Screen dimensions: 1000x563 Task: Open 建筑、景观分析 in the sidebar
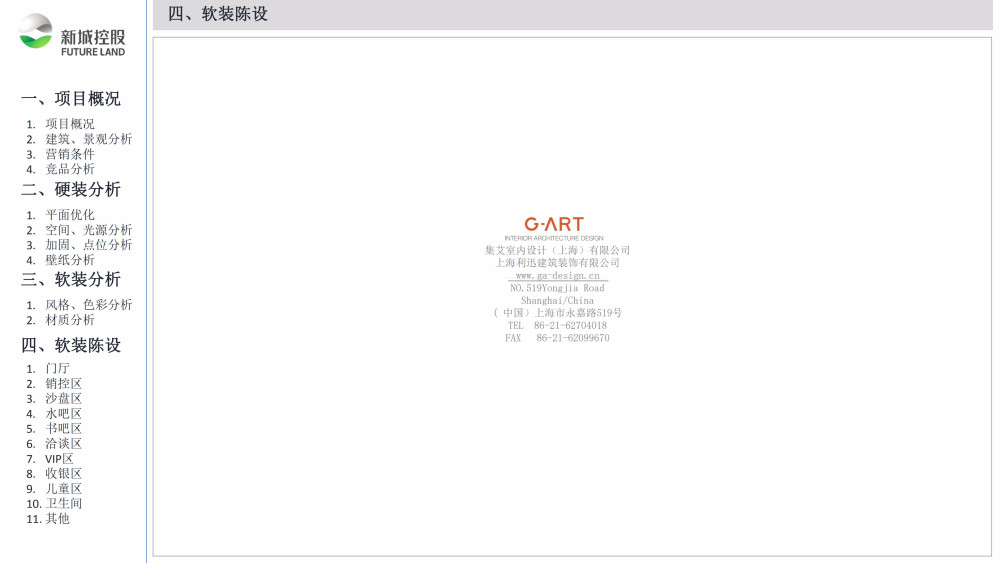88,139
